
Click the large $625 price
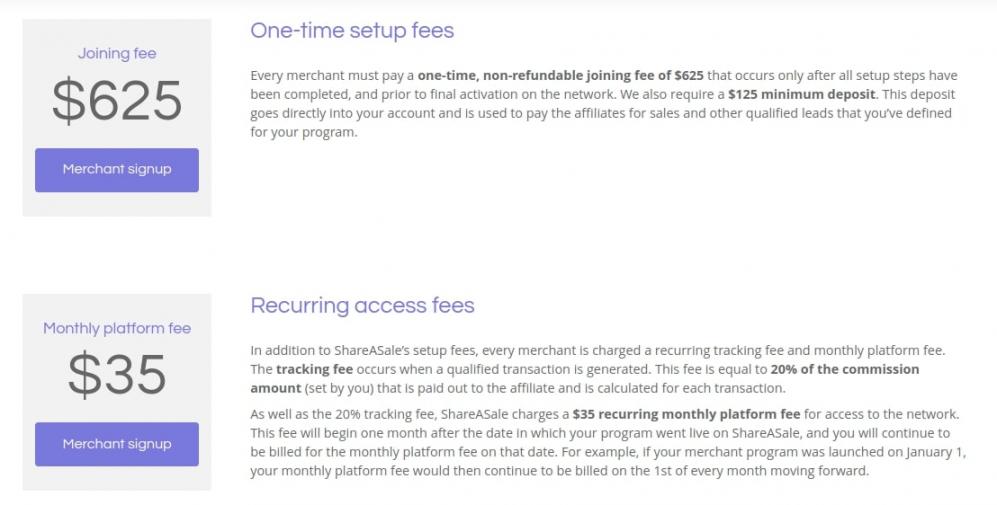coord(117,100)
